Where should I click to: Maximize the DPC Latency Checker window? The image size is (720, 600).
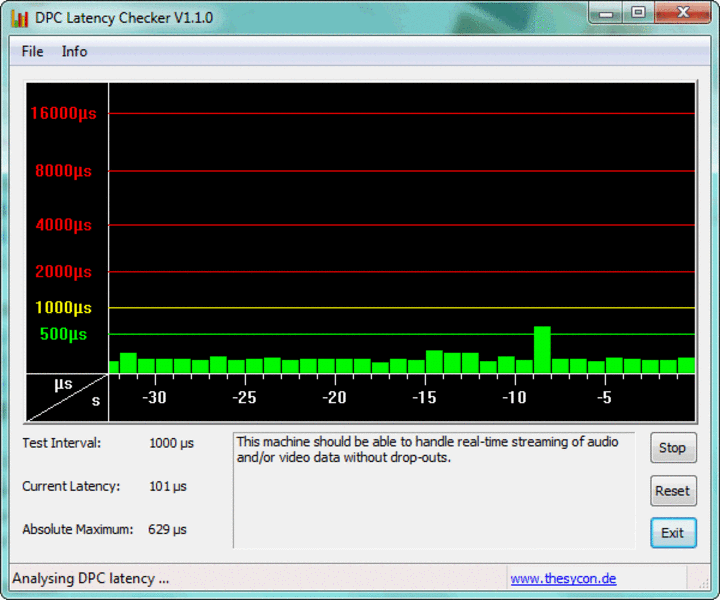pyautogui.click(x=637, y=12)
